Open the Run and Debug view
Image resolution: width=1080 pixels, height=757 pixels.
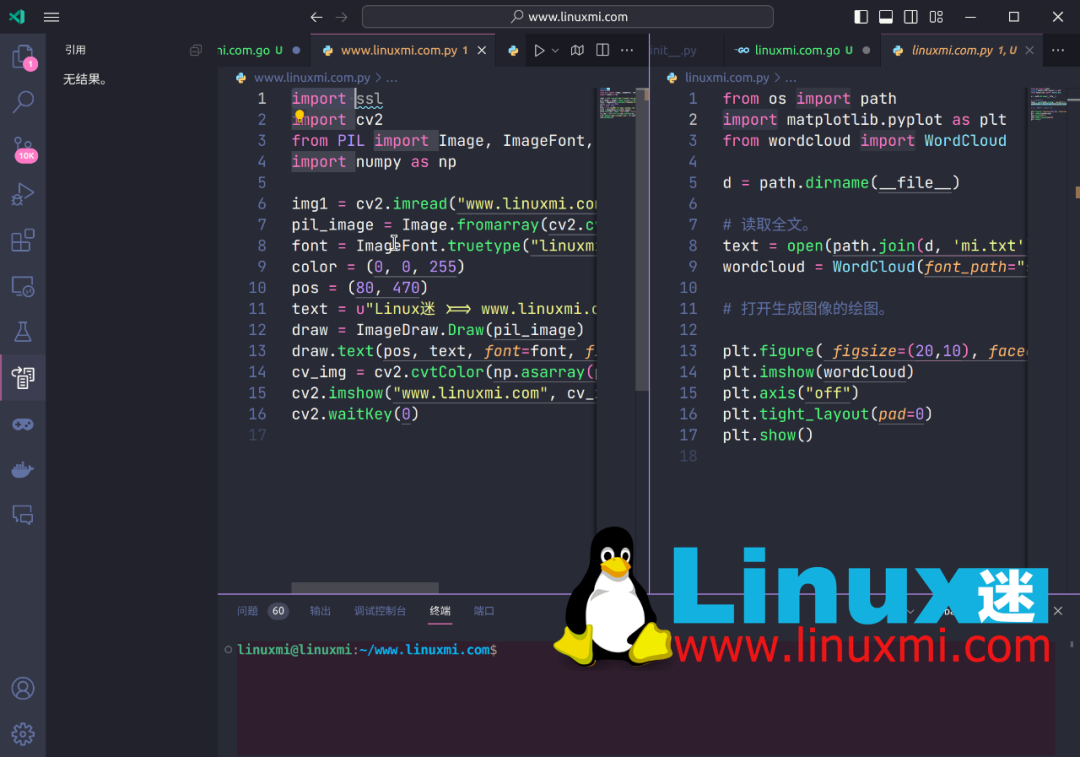tap(23, 194)
